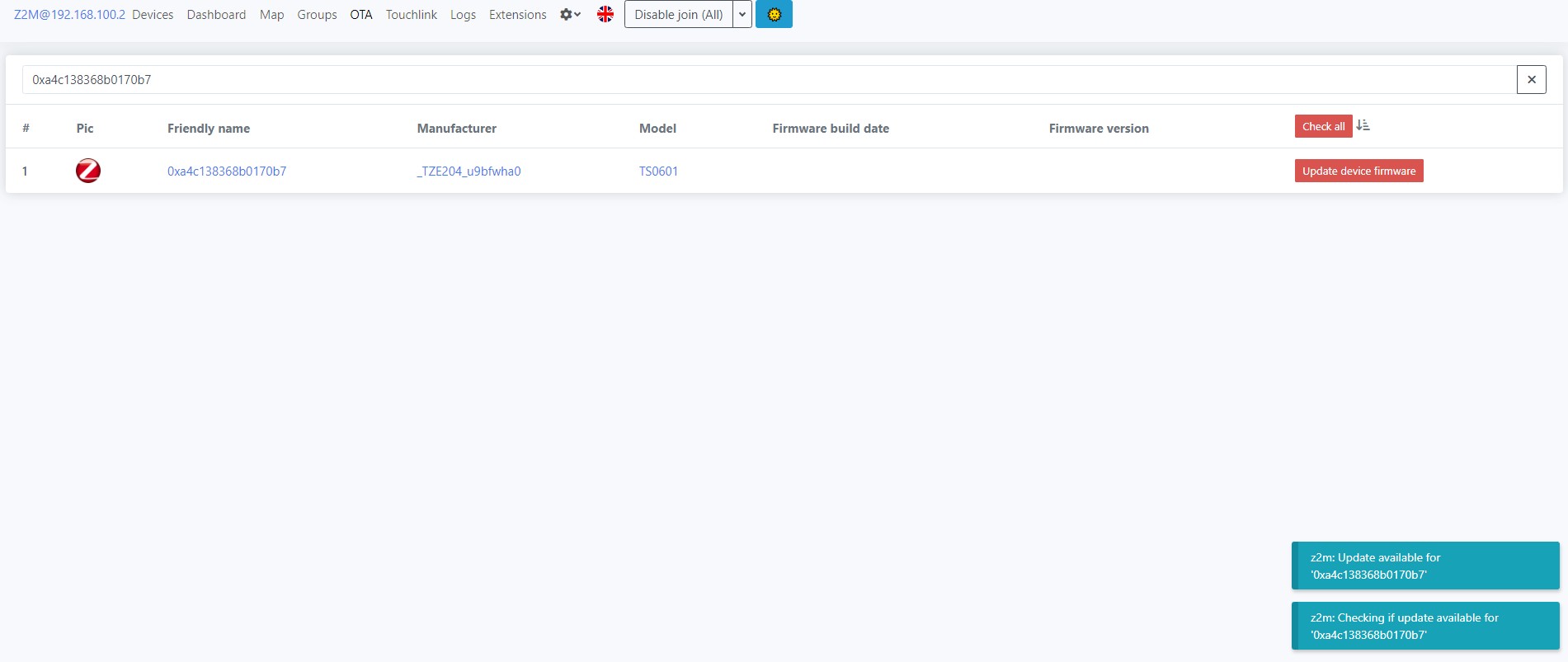Click the Firmware version column header
Screen dimensions: 1568x662
[x=1099, y=129]
